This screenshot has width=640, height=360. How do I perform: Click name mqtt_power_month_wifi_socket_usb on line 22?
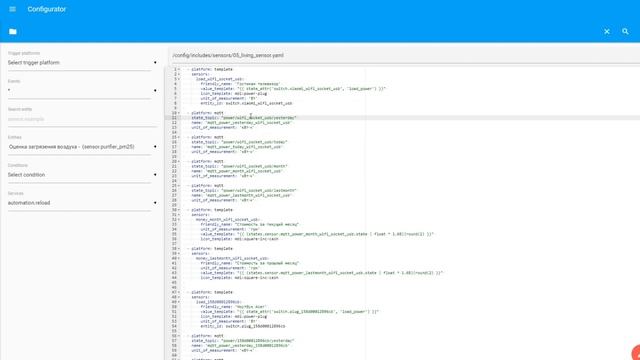(237, 171)
